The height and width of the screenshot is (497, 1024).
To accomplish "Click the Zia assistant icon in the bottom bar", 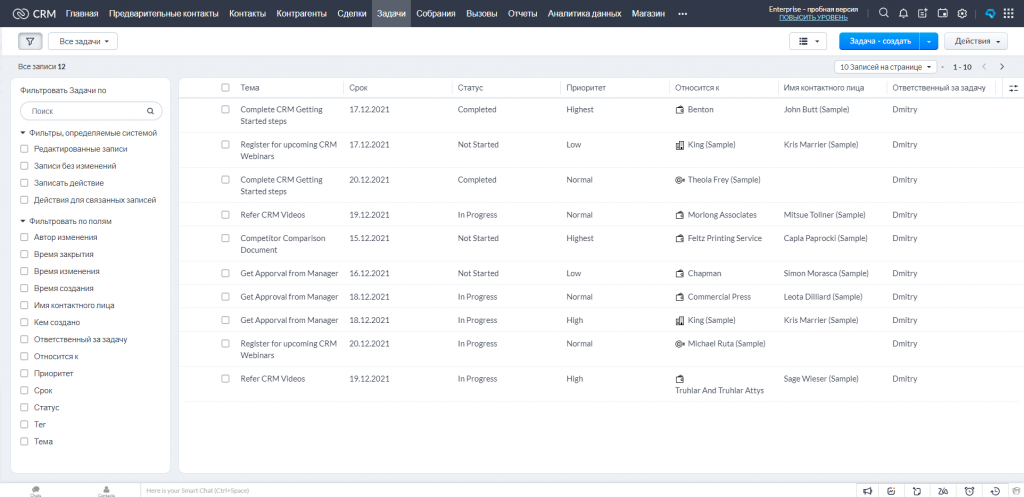I will tap(944, 490).
